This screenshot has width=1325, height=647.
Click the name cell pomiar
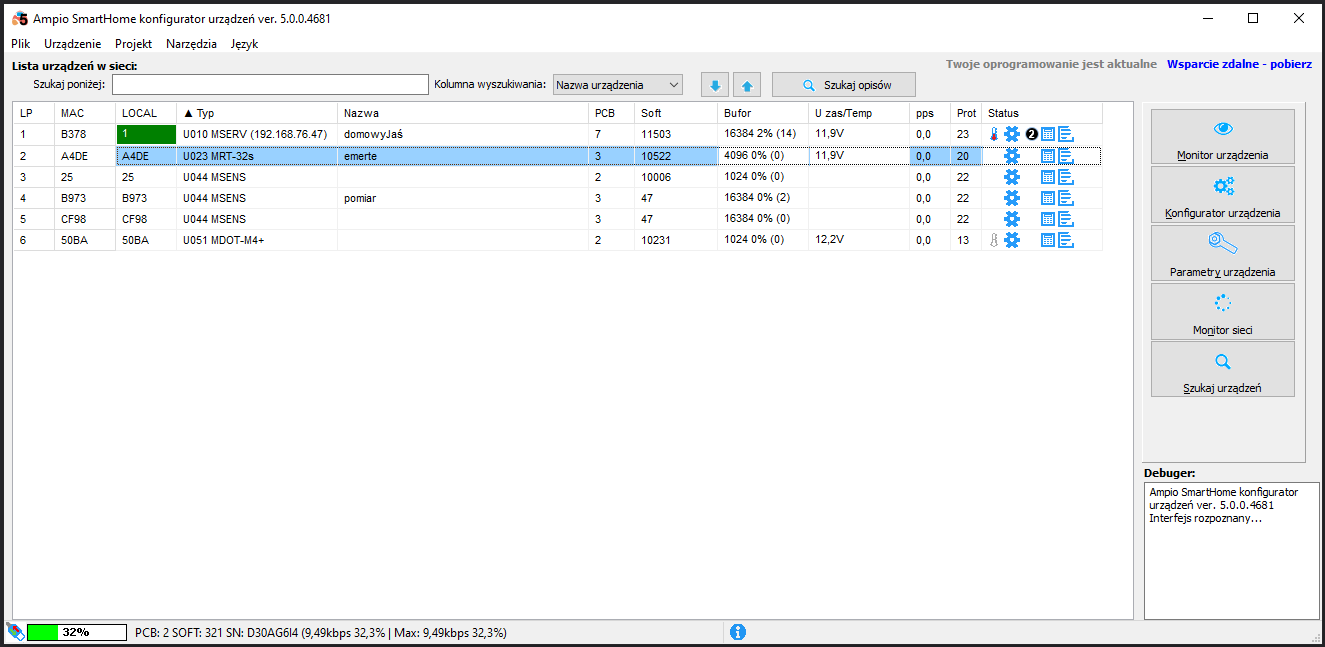tap(463, 198)
